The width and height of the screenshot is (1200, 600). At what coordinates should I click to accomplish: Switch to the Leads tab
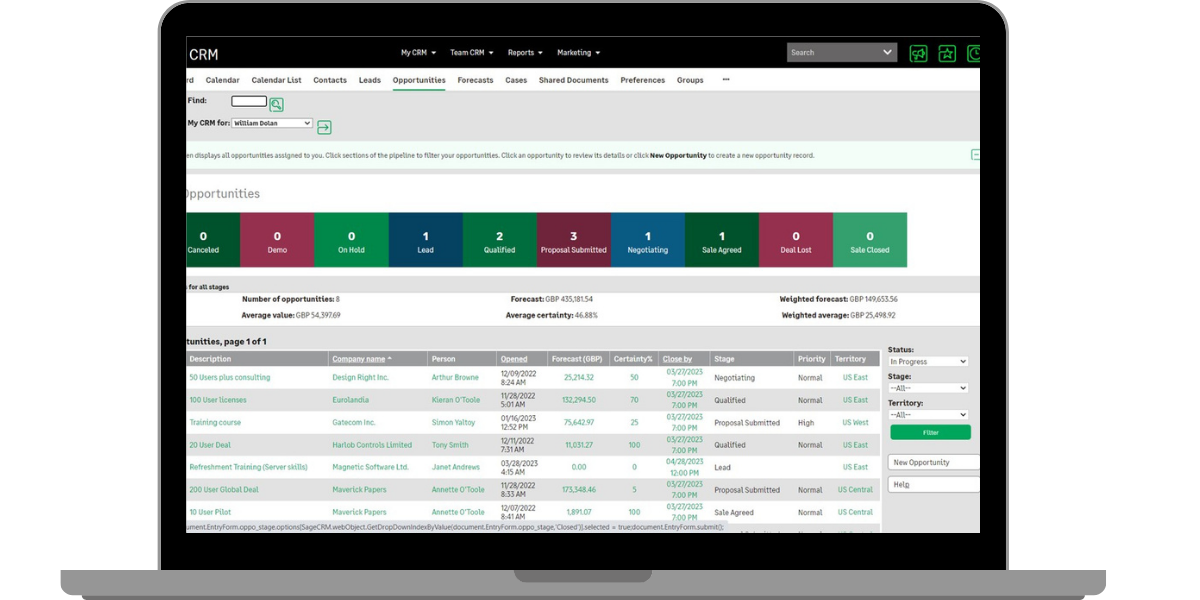coord(370,80)
